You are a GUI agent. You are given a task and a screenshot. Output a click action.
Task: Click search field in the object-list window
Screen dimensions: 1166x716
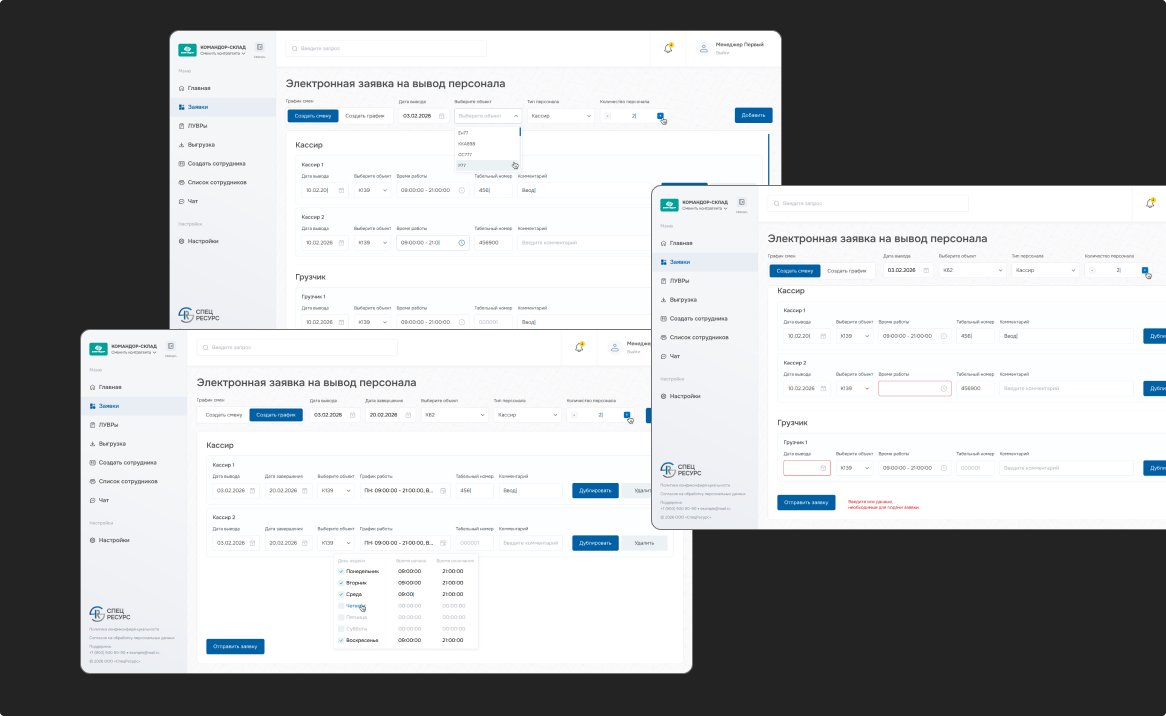pyautogui.click(x=386, y=48)
